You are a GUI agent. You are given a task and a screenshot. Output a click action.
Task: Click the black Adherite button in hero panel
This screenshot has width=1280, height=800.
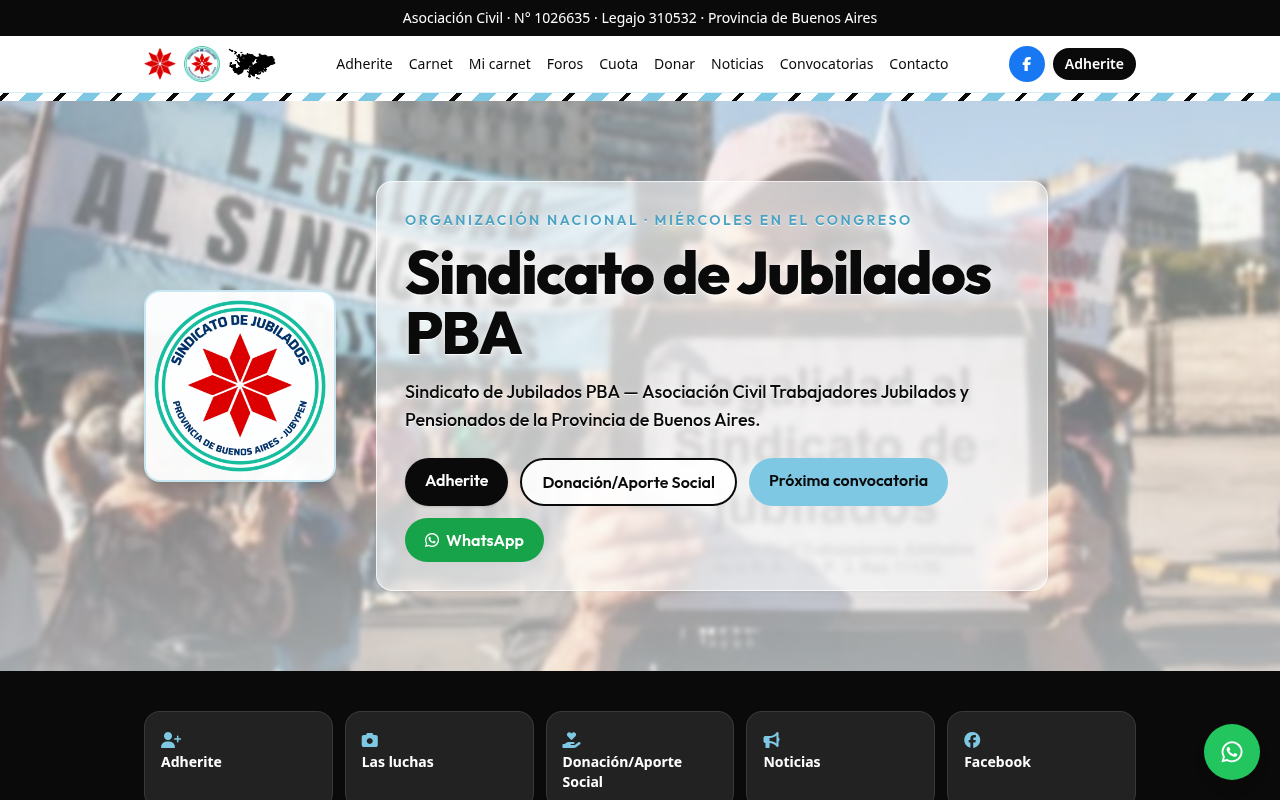point(456,481)
